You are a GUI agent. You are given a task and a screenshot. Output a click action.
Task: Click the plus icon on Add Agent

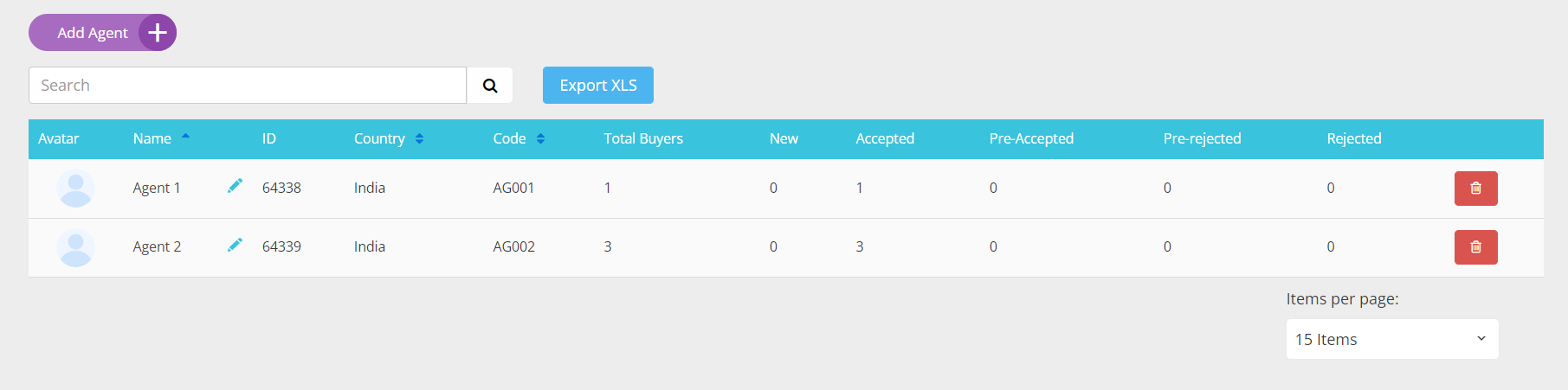click(158, 33)
